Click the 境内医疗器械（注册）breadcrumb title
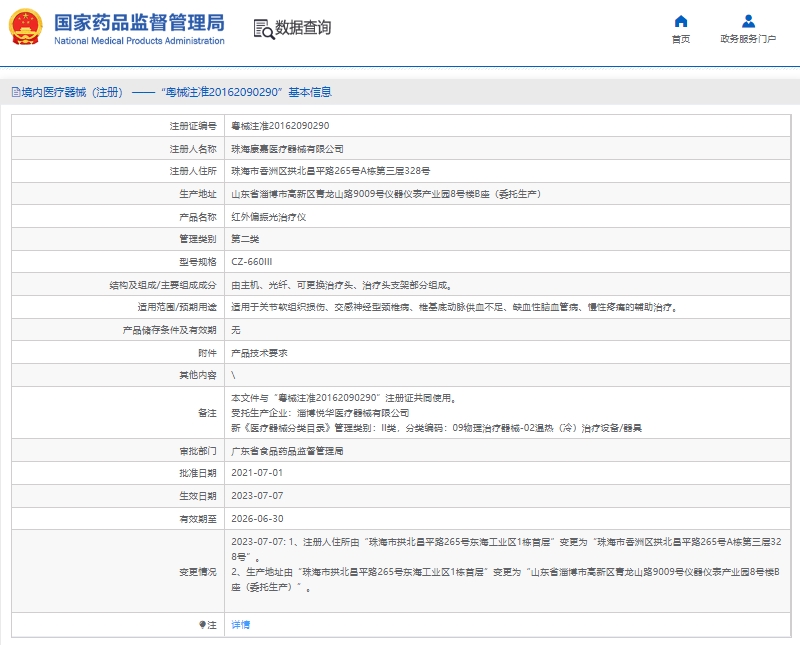Viewport: 800px width, 645px height. [x=72, y=92]
